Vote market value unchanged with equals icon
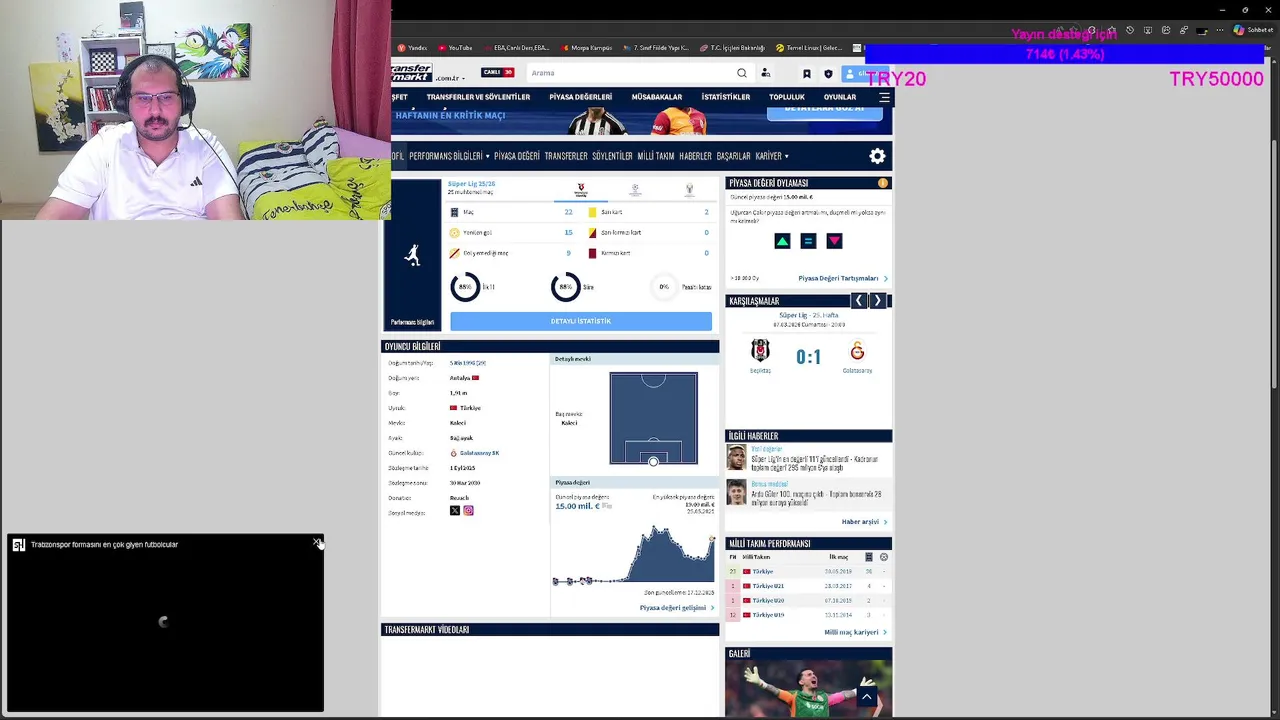 click(x=808, y=241)
